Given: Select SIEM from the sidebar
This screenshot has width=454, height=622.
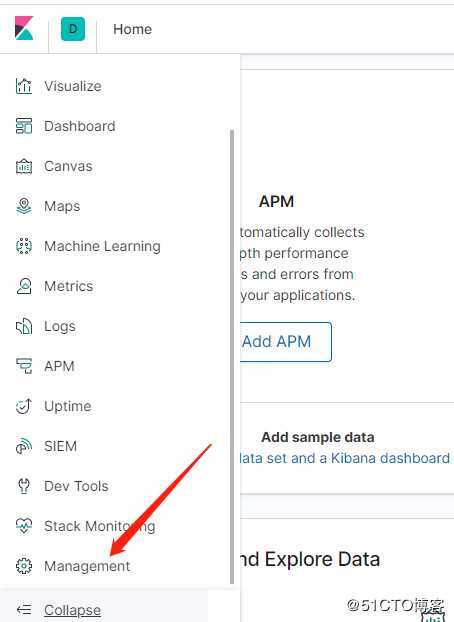Looking at the screenshot, I should [x=60, y=446].
